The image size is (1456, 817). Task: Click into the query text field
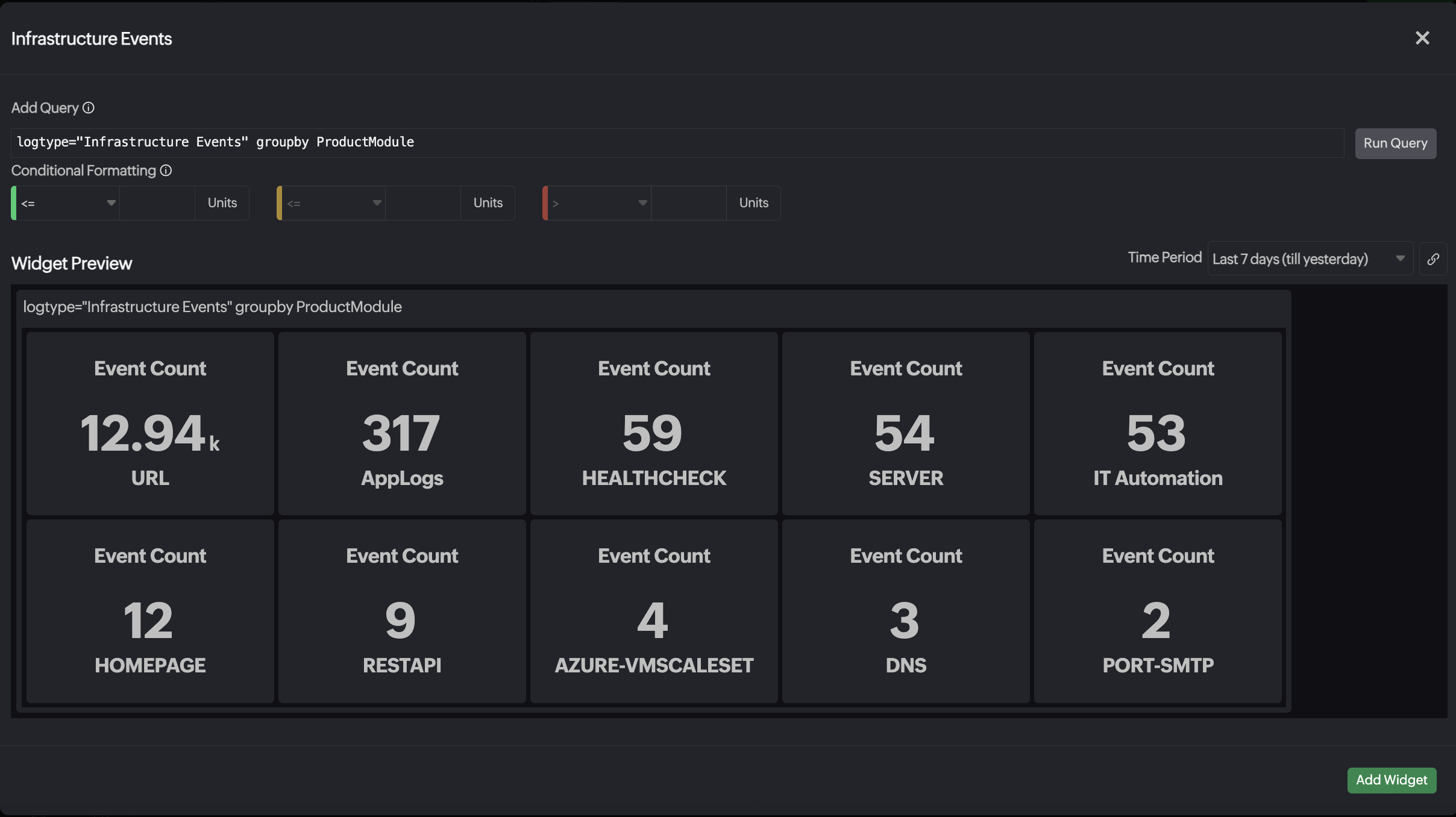677,143
